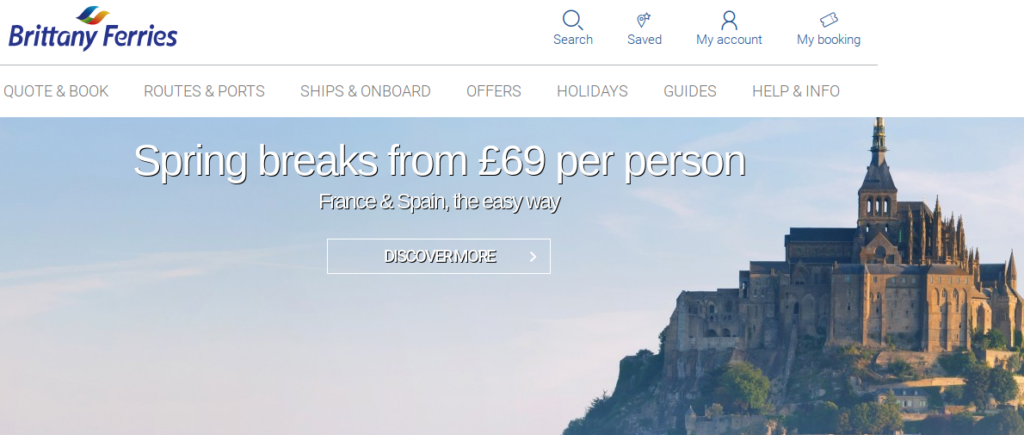Screen dimensions: 1024x435
Task: Click the Search label text
Action: click(573, 40)
